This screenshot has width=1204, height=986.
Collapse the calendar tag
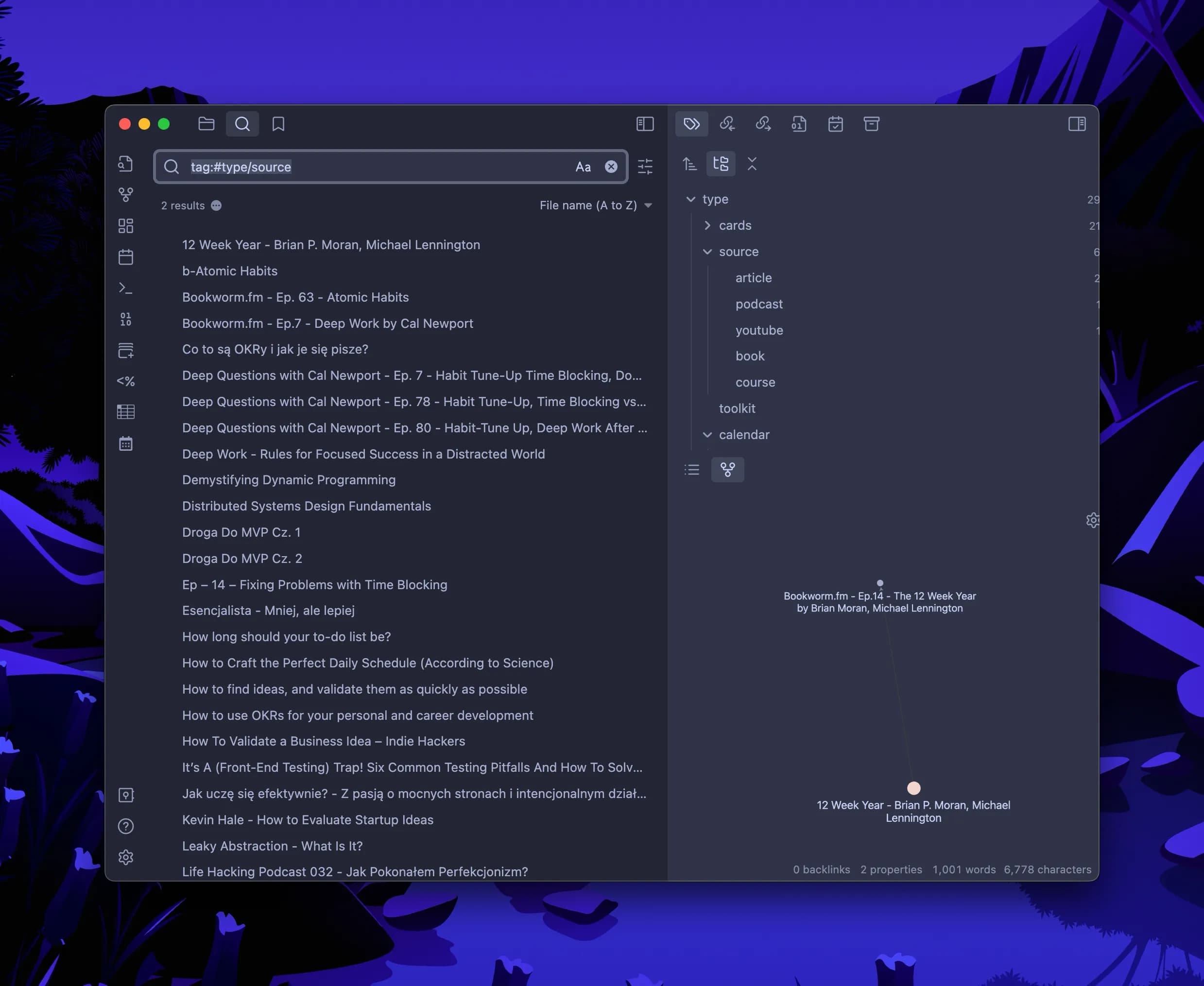(x=707, y=435)
